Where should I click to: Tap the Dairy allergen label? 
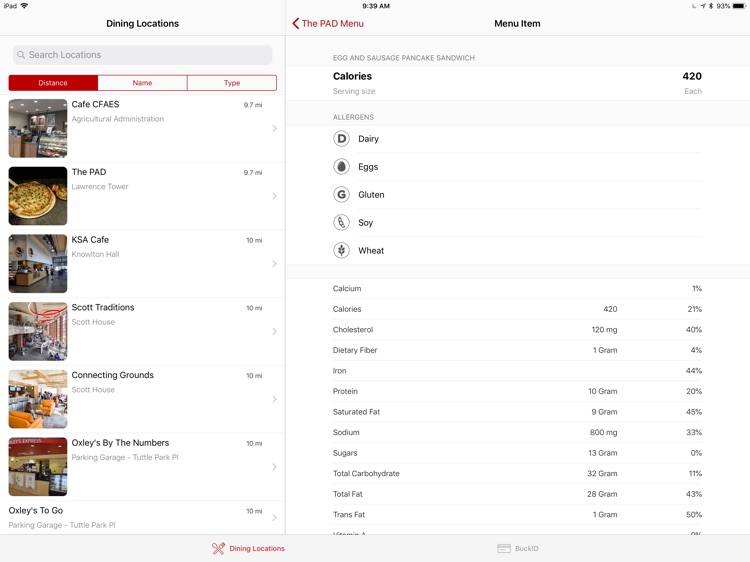pos(368,139)
